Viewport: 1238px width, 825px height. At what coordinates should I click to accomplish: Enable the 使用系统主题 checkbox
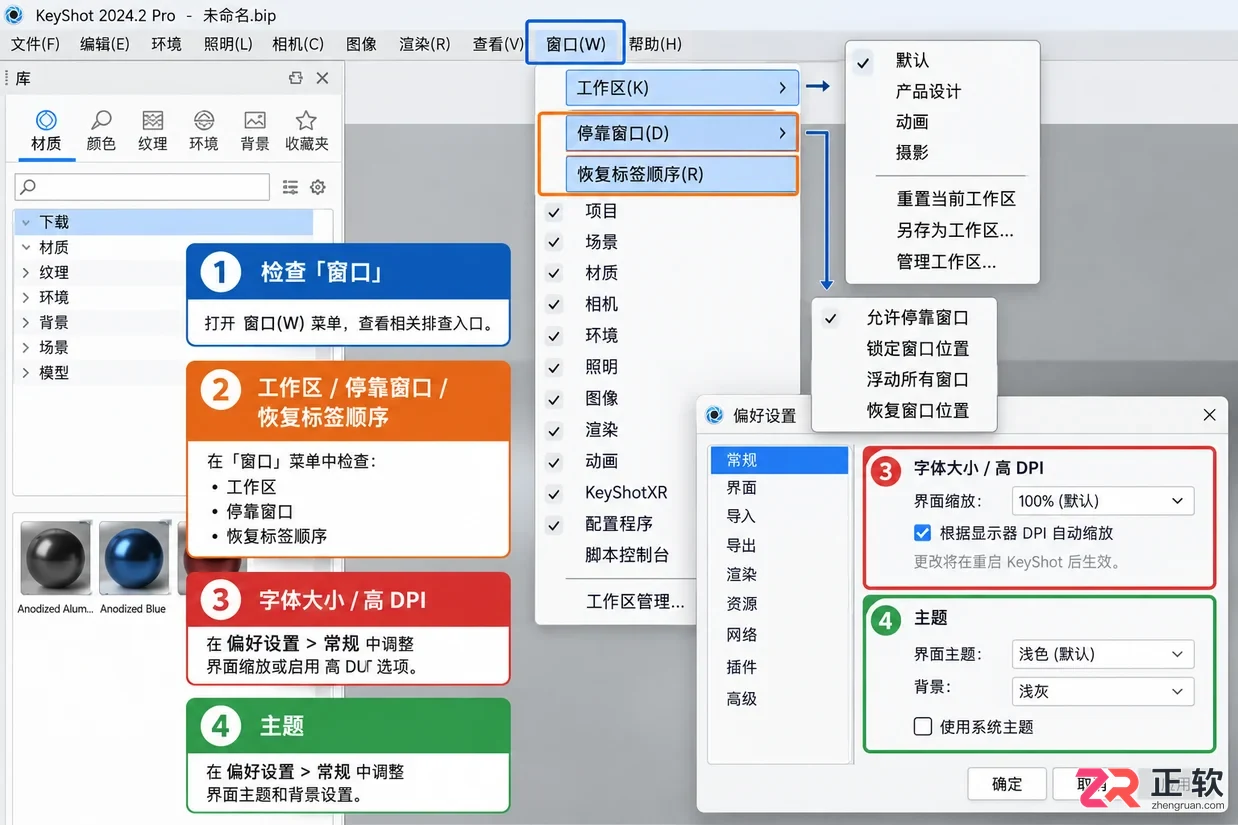923,727
